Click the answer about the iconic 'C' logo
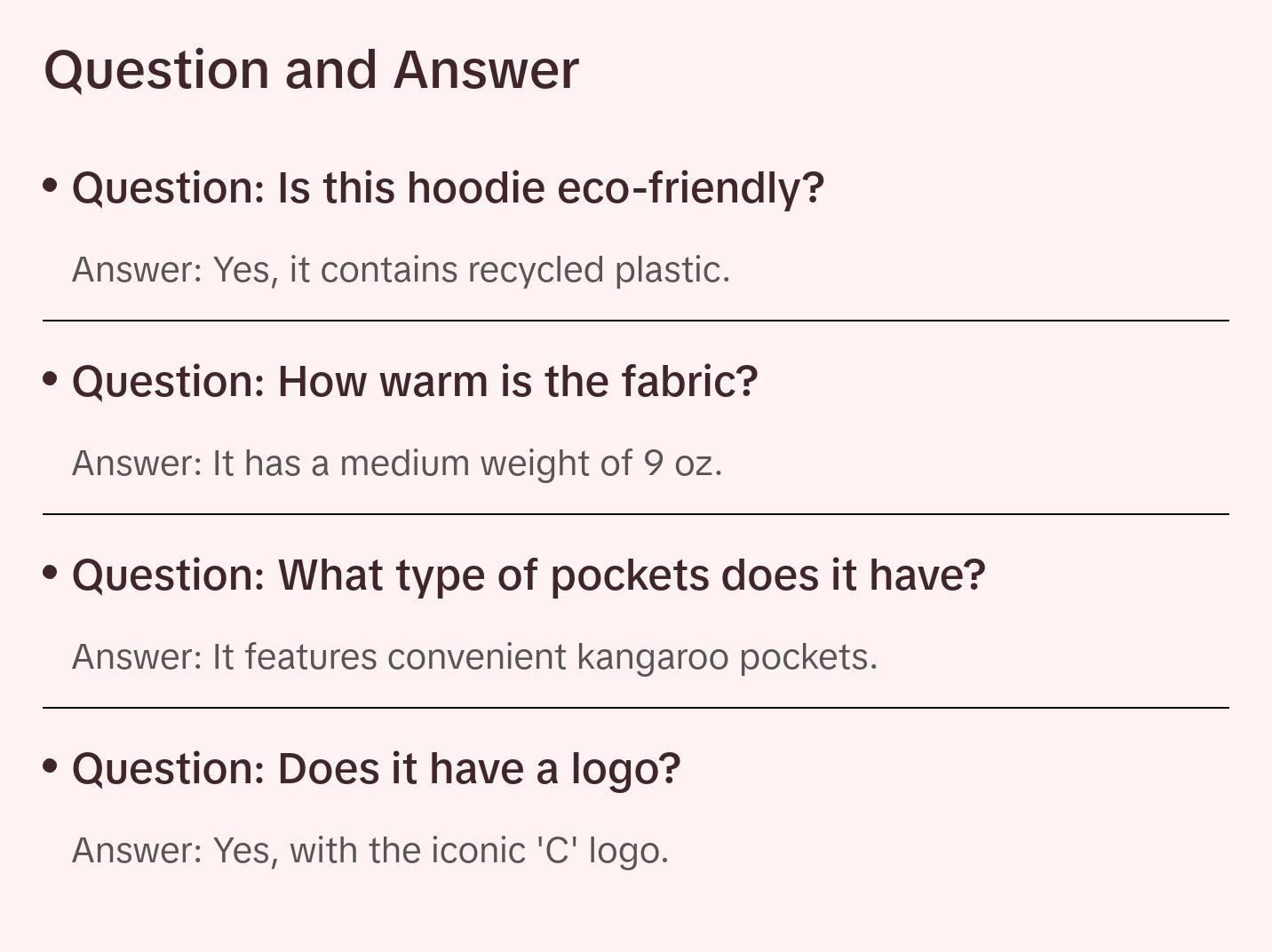Viewport: 1272px width, 952px height. pos(370,851)
